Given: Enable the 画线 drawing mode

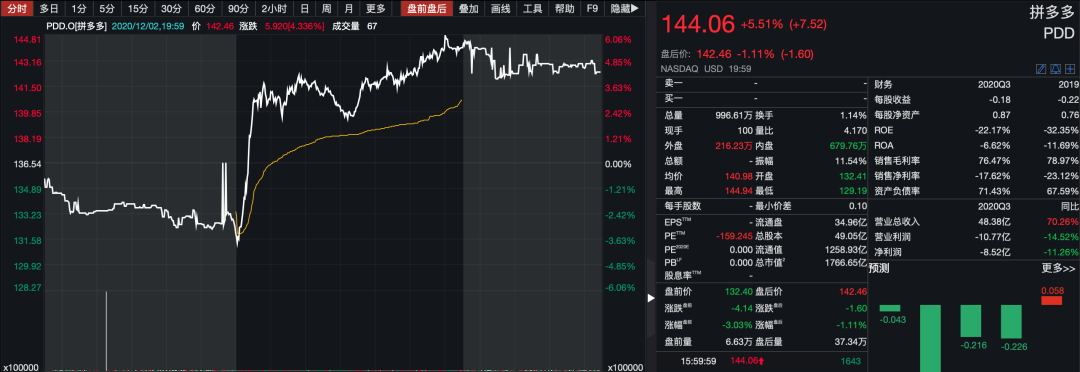Looking at the screenshot, I should coord(500,9).
